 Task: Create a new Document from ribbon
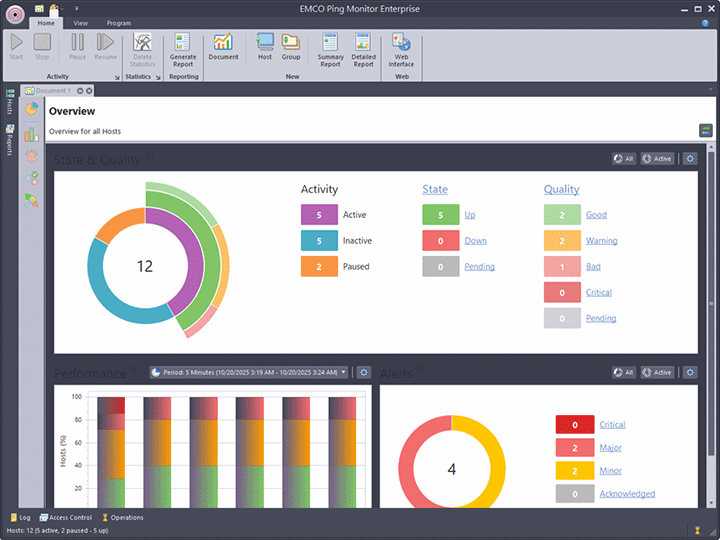point(223,46)
